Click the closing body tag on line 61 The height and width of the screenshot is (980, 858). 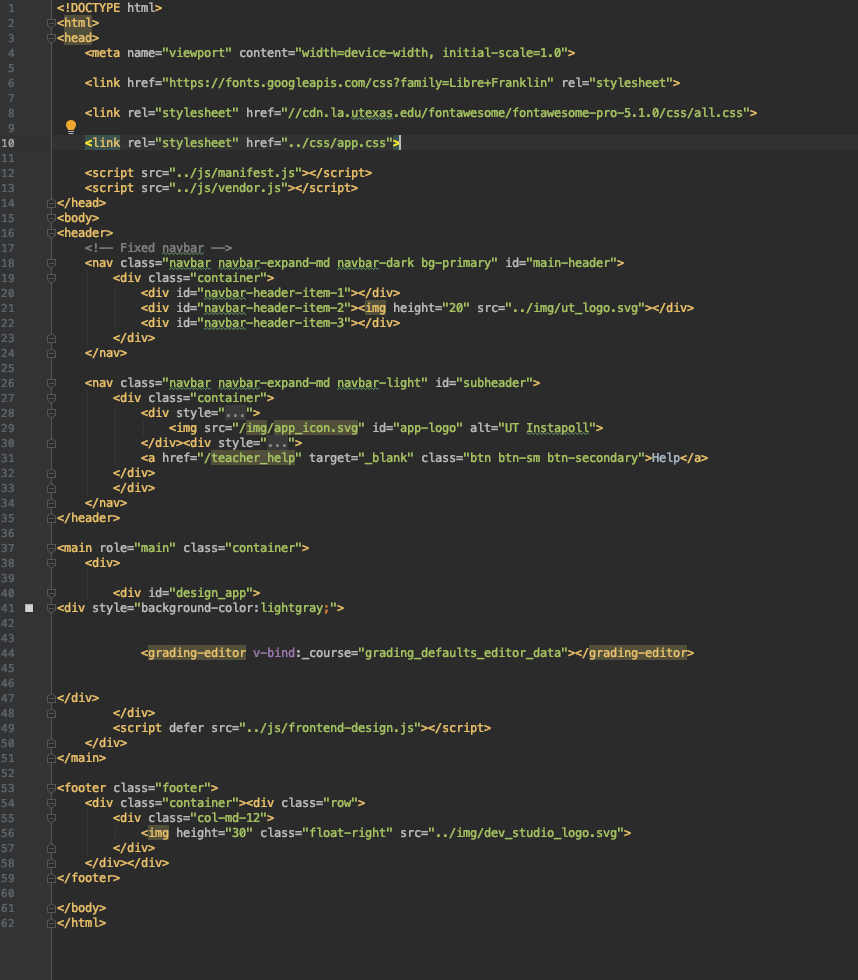pos(81,908)
